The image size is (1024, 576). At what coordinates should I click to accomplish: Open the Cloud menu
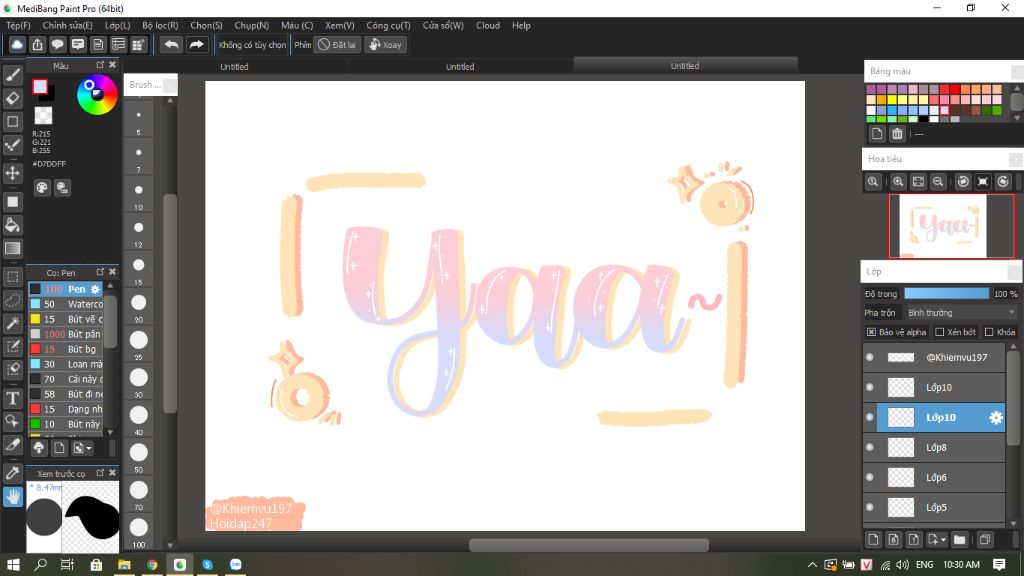[488, 25]
